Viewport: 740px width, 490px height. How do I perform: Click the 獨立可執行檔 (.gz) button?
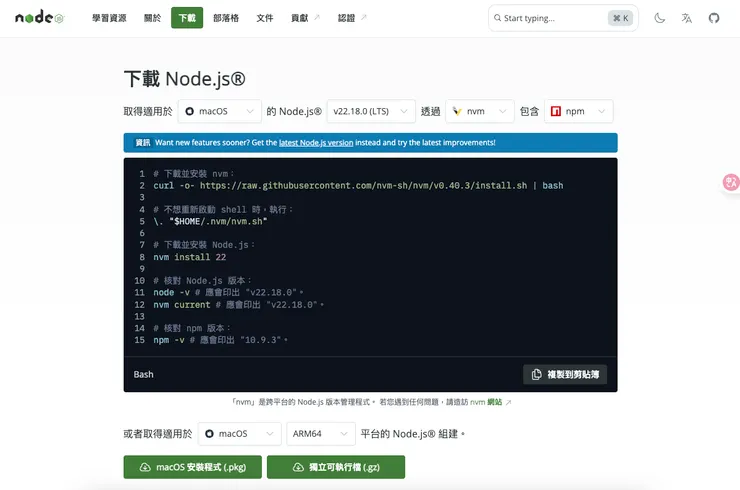(x=336, y=467)
